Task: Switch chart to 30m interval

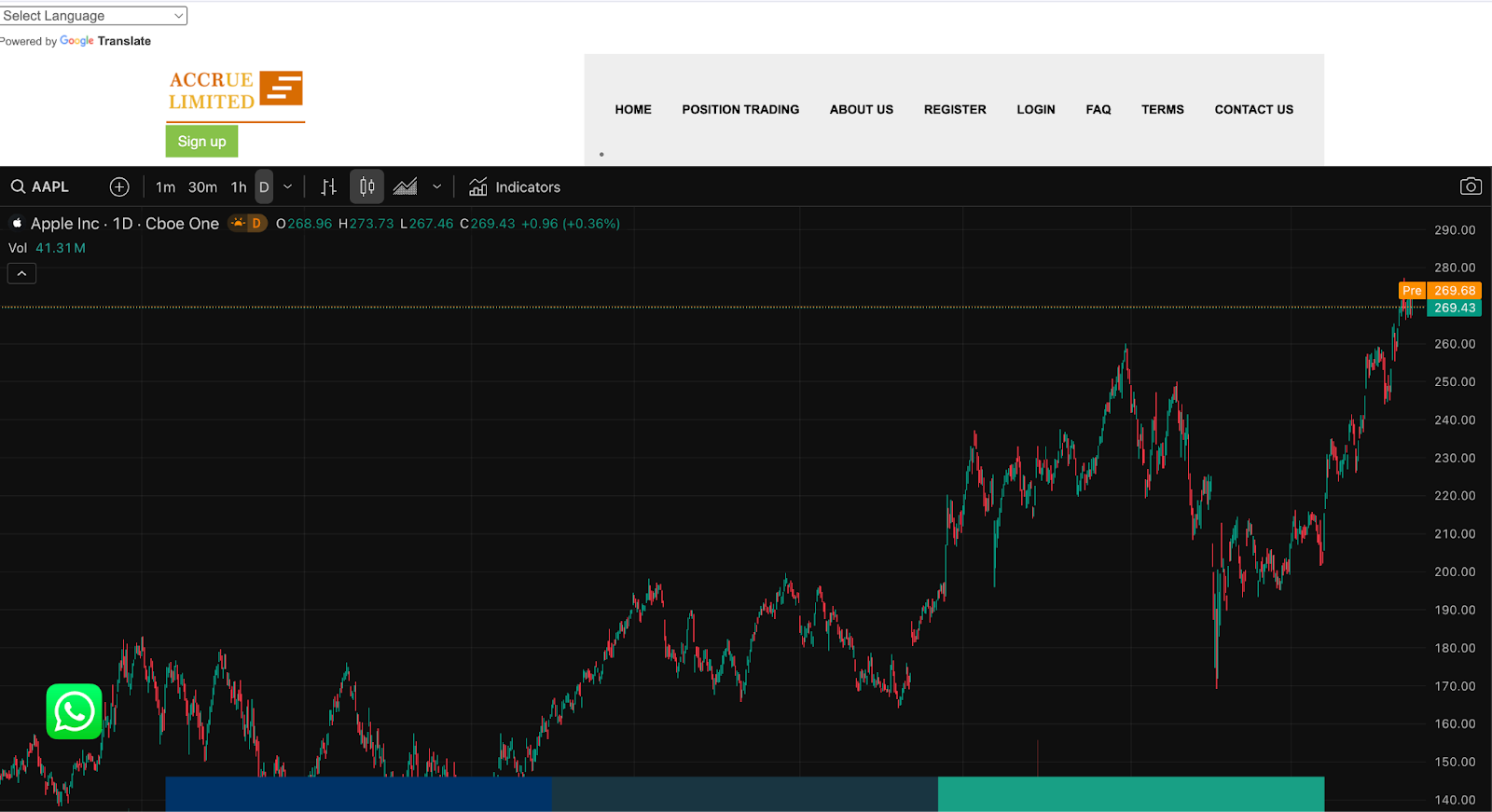Action: (x=202, y=187)
